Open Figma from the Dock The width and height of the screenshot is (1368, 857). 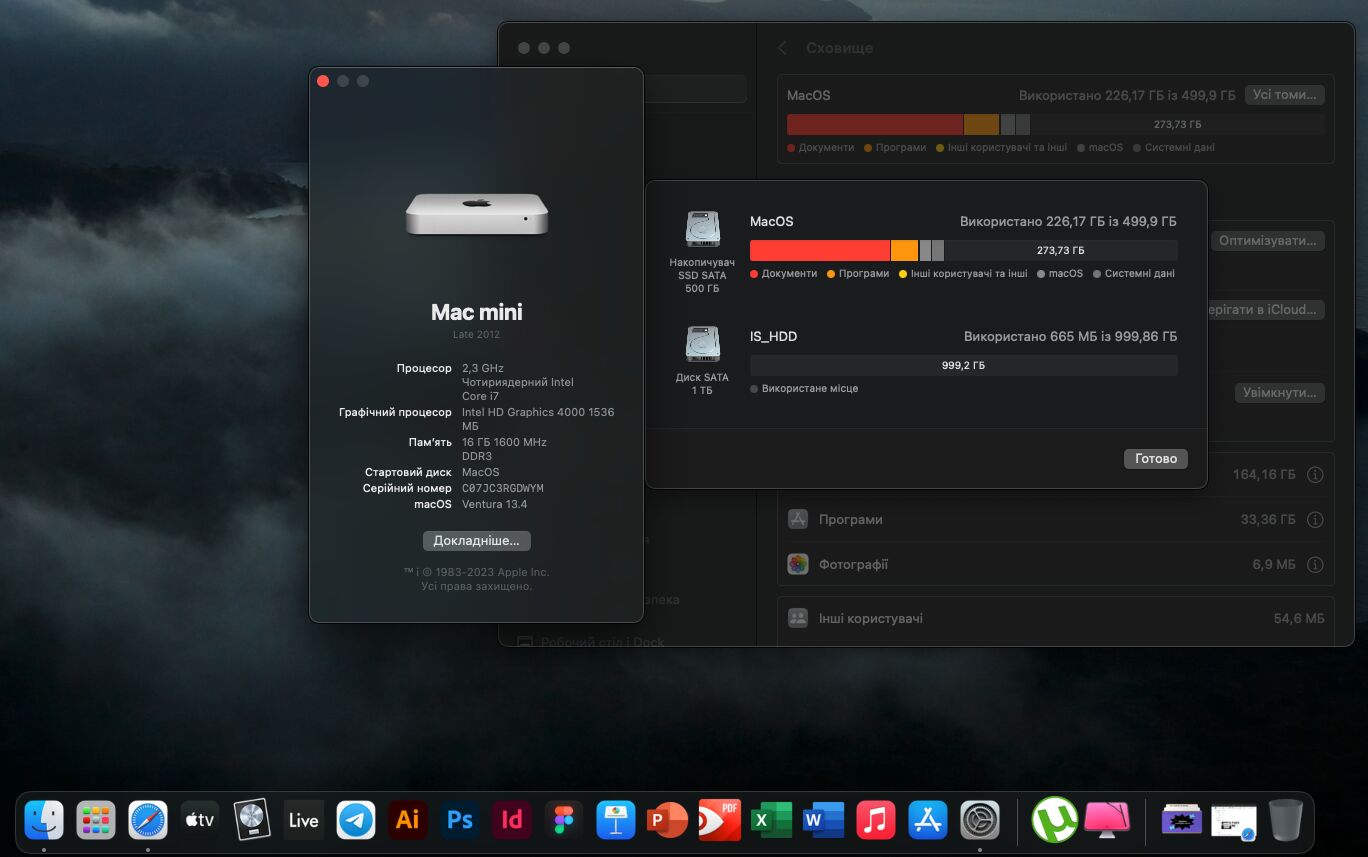coord(563,819)
